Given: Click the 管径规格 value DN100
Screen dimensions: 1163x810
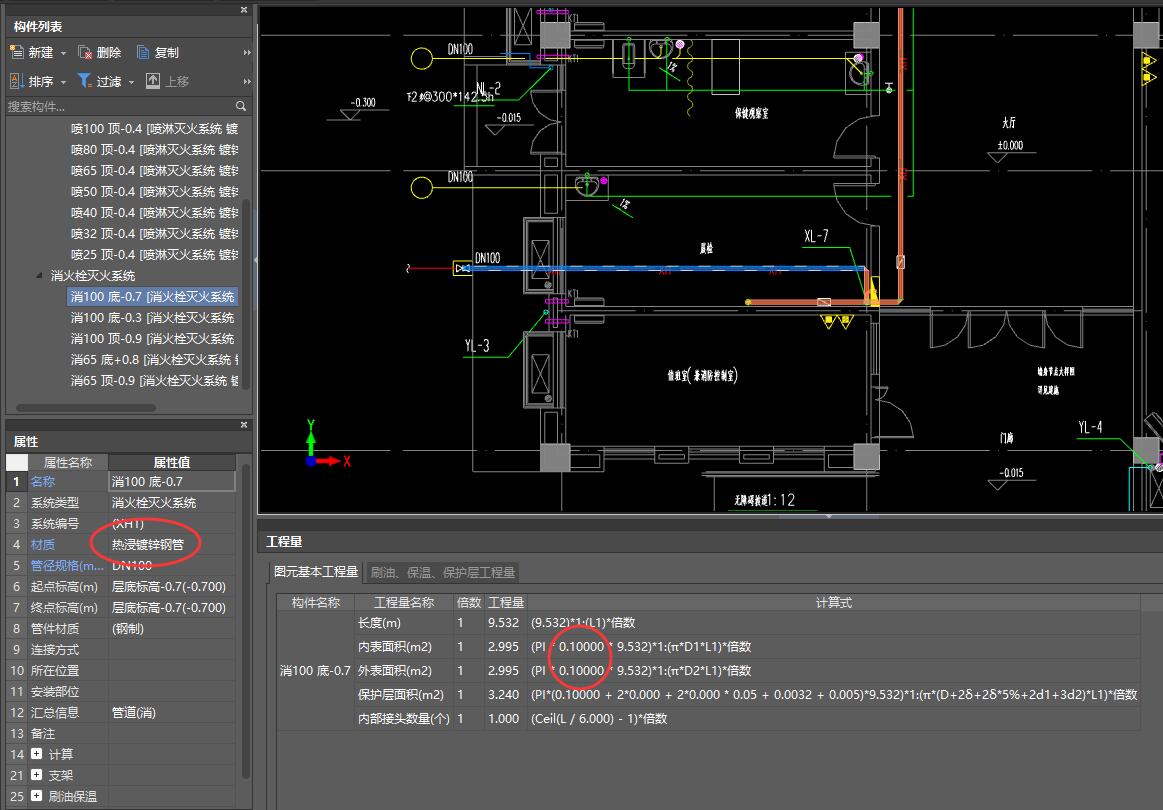Looking at the screenshot, I should 172,565.
